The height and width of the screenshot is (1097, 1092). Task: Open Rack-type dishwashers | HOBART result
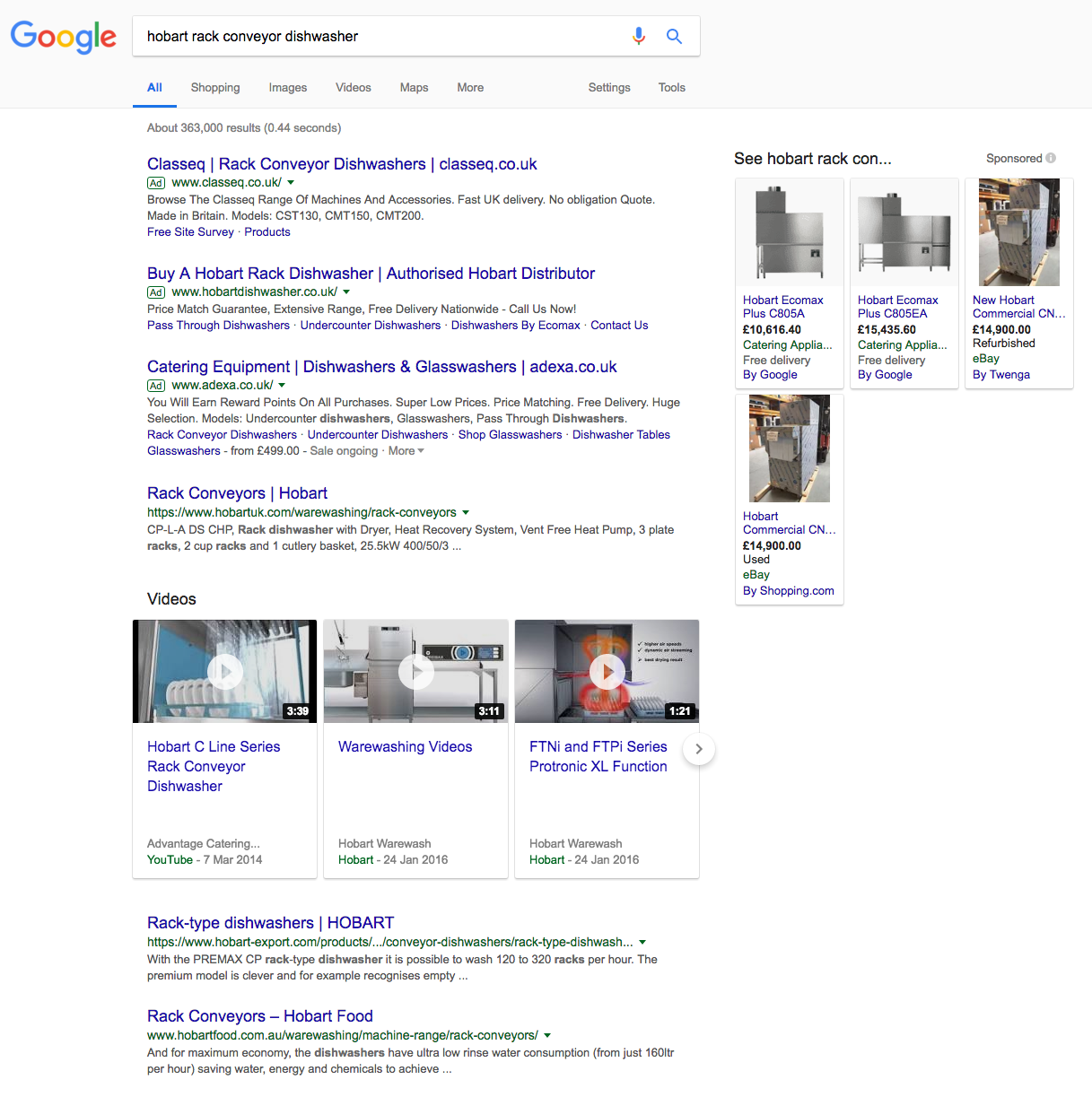pos(270,923)
